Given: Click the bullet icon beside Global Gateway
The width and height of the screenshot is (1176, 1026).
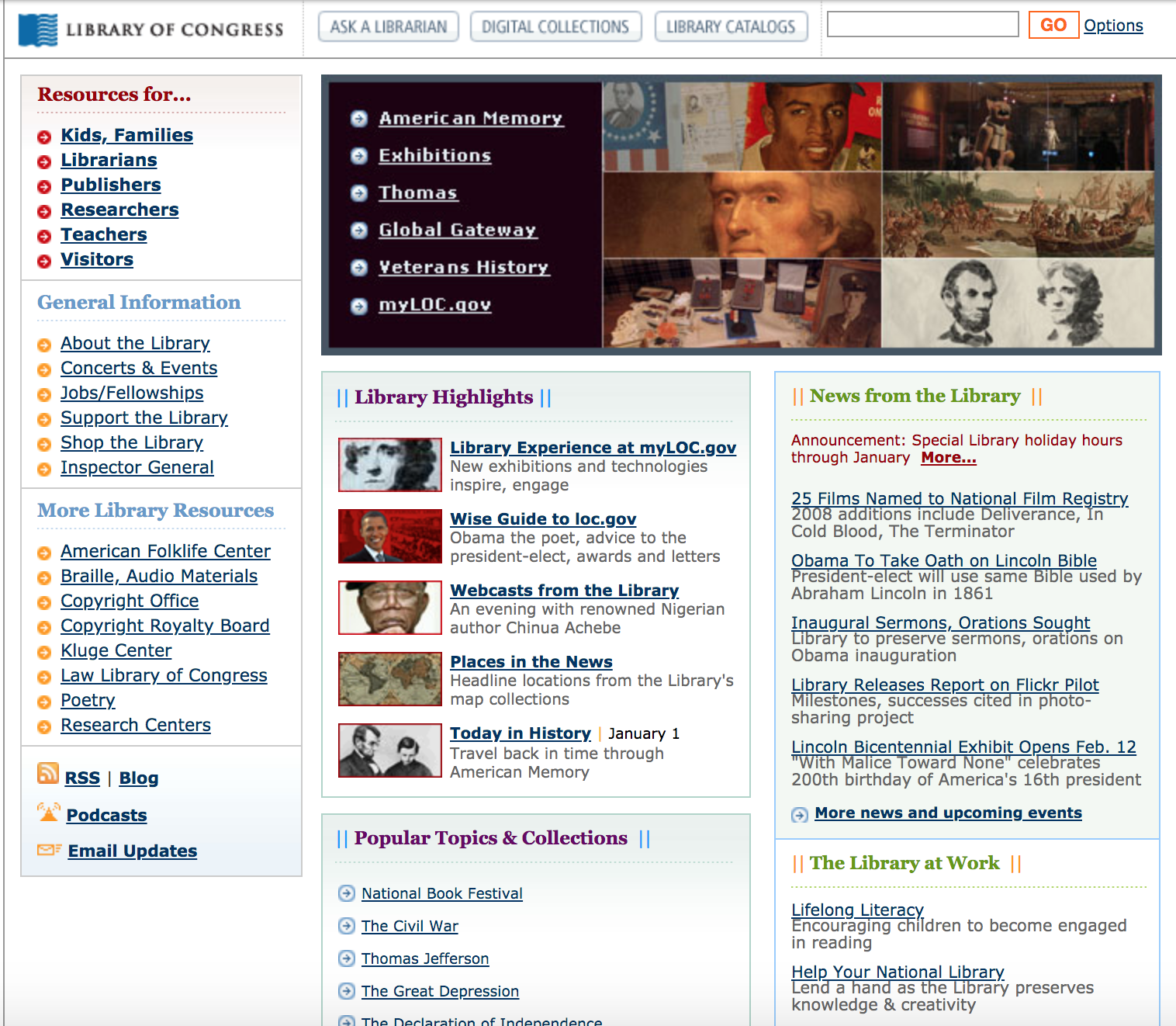Looking at the screenshot, I should point(358,231).
